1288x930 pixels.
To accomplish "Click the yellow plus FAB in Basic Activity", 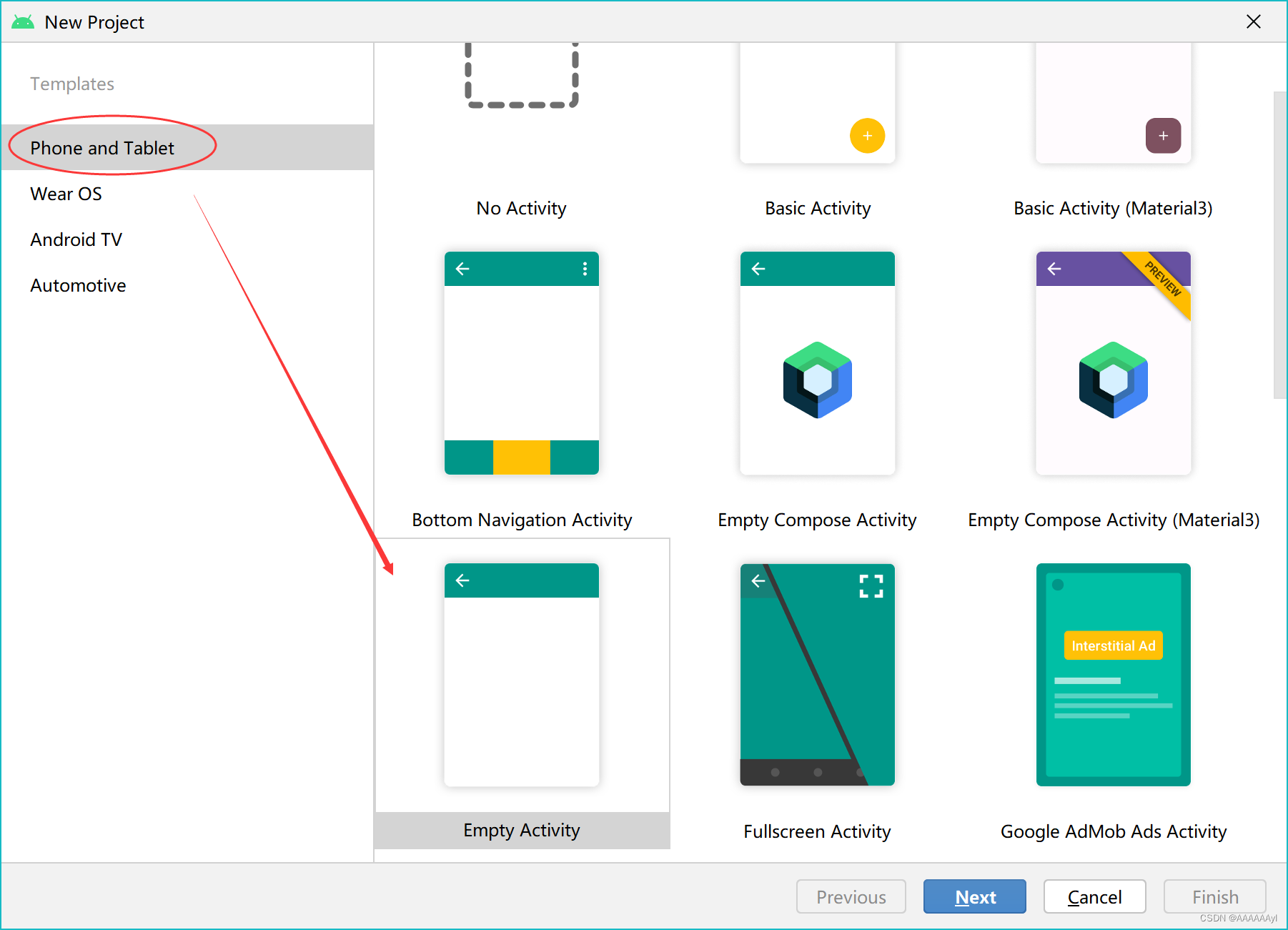I will [867, 136].
